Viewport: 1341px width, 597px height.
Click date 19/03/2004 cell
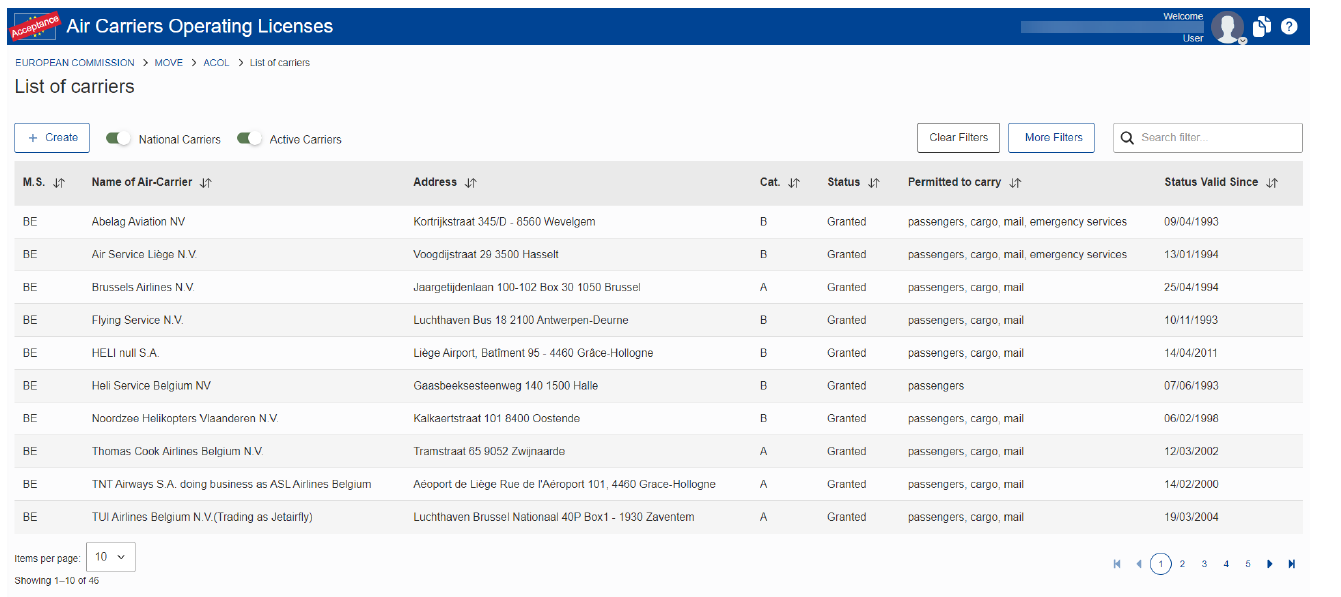point(1191,518)
